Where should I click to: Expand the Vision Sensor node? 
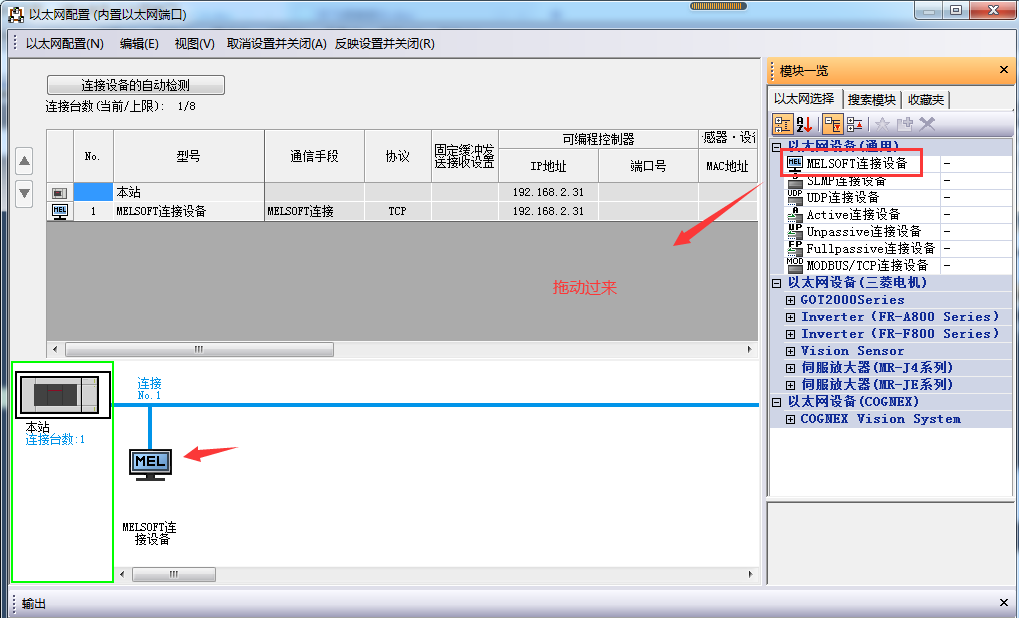[x=790, y=351]
